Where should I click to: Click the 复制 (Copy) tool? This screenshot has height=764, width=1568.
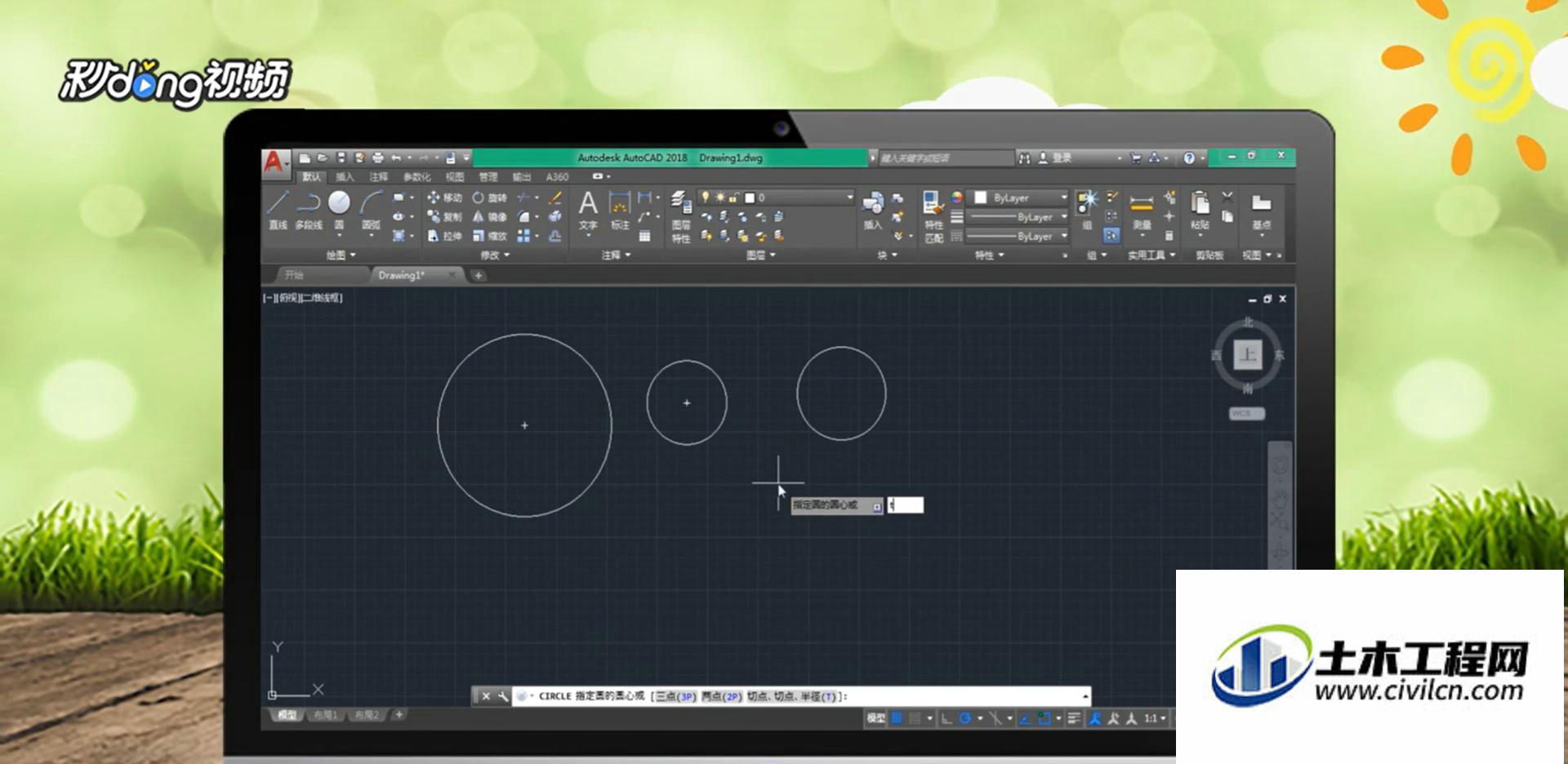coord(445,217)
